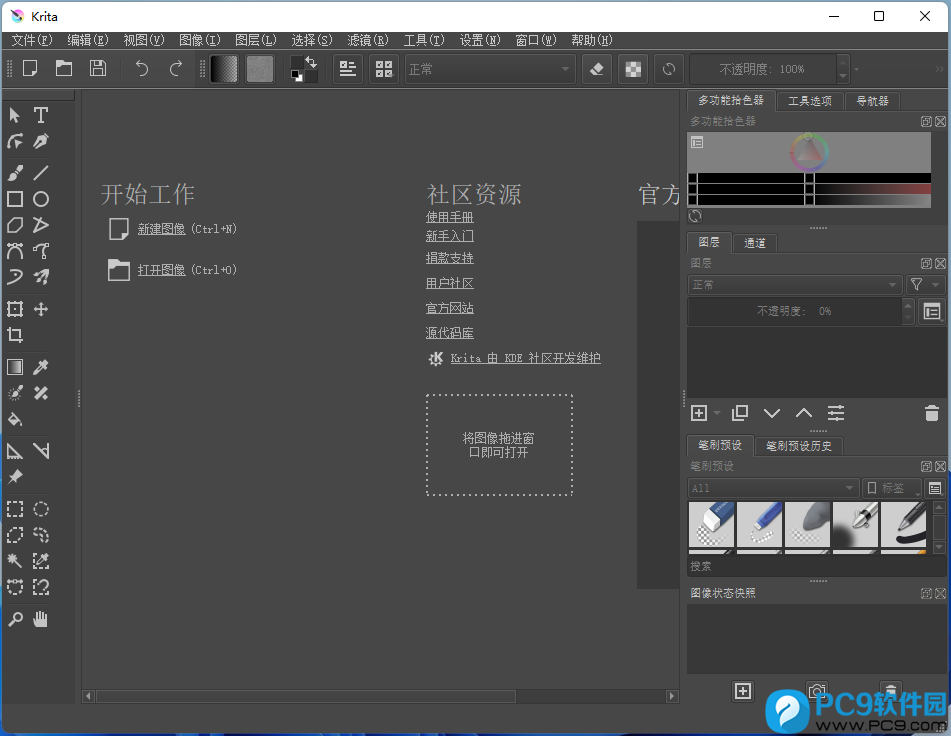Toggle Eraser mode in the toolbar

[596, 69]
